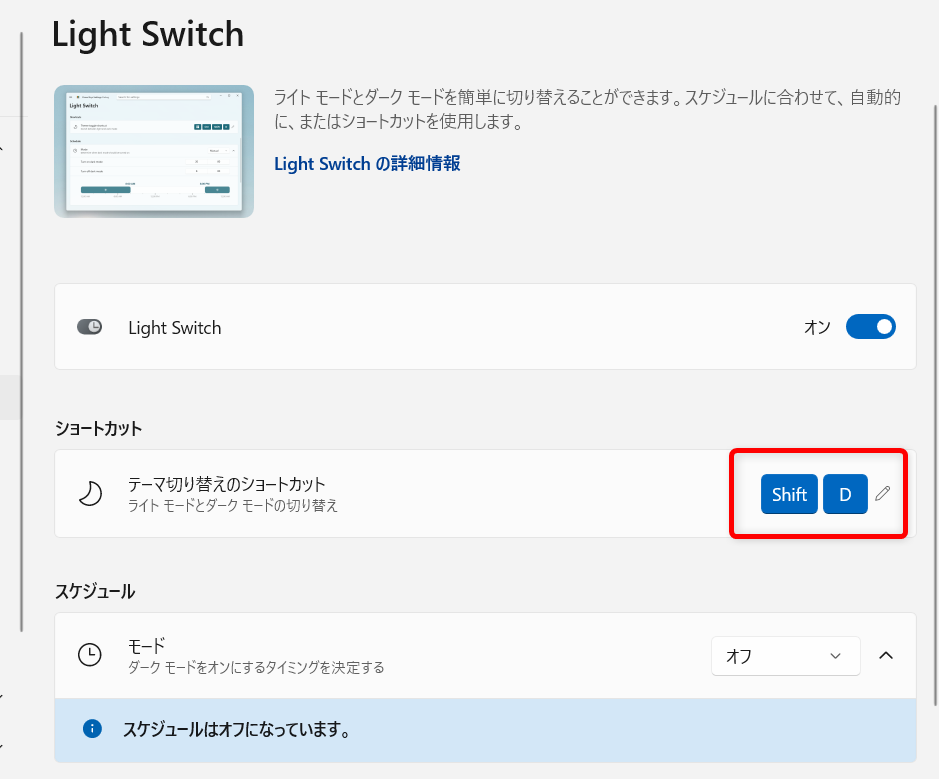
Task: Click the clock icon next to モード
Action: pyautogui.click(x=90, y=655)
